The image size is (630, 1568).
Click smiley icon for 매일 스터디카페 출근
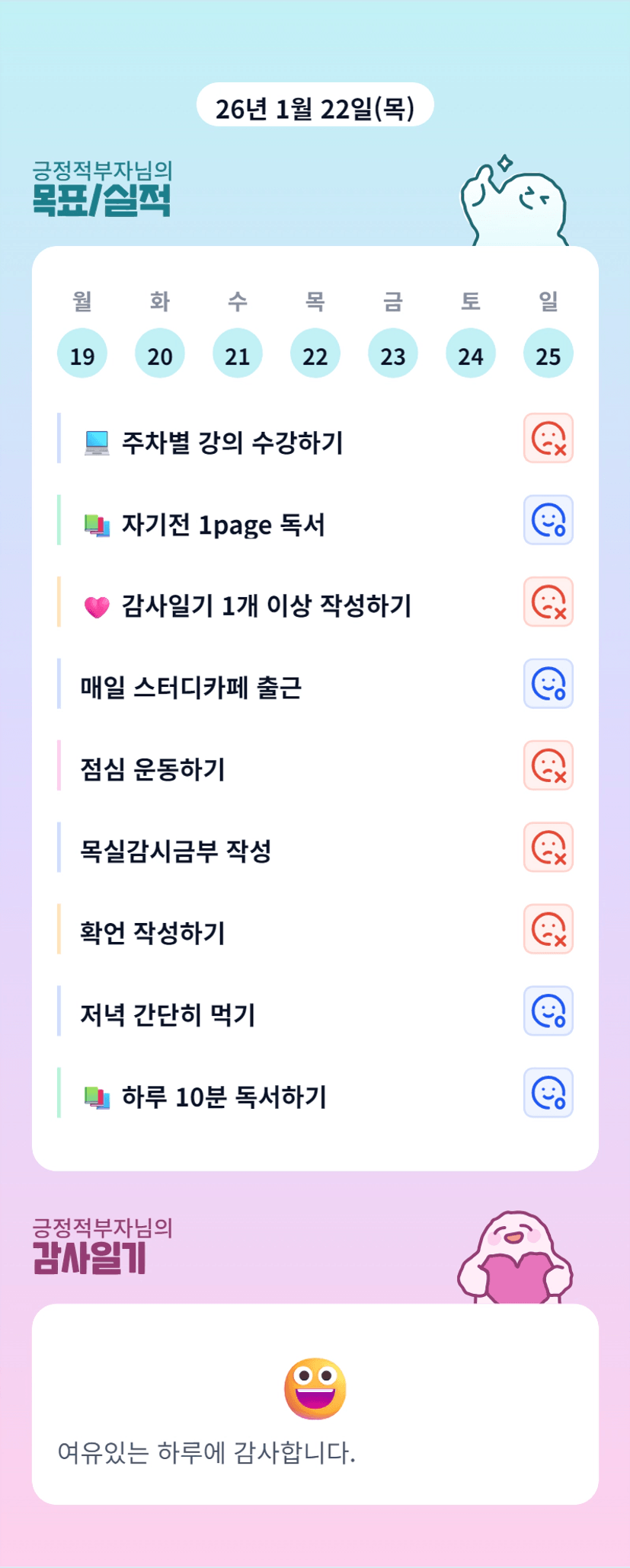(548, 684)
